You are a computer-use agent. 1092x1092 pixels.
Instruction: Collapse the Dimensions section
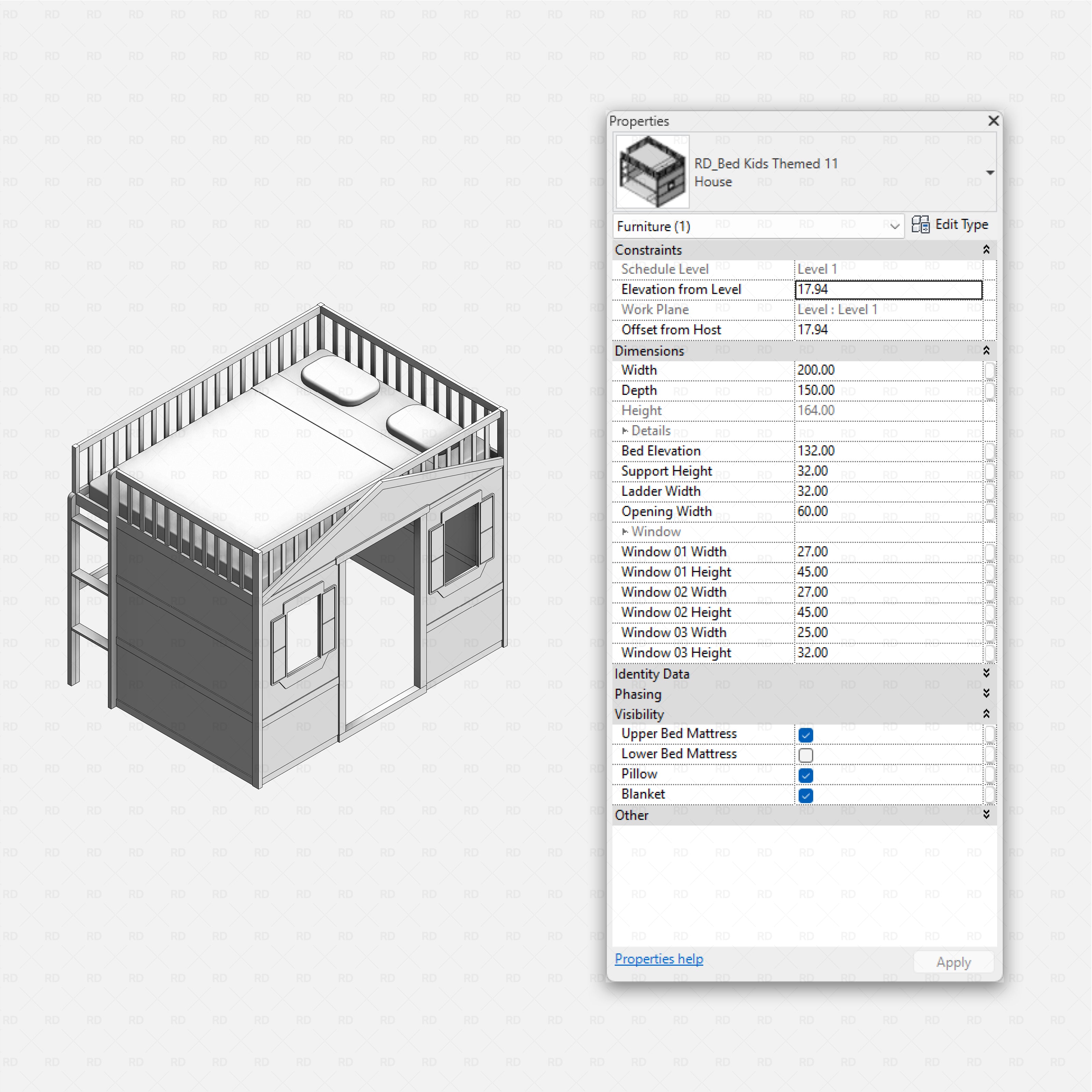[986, 350]
